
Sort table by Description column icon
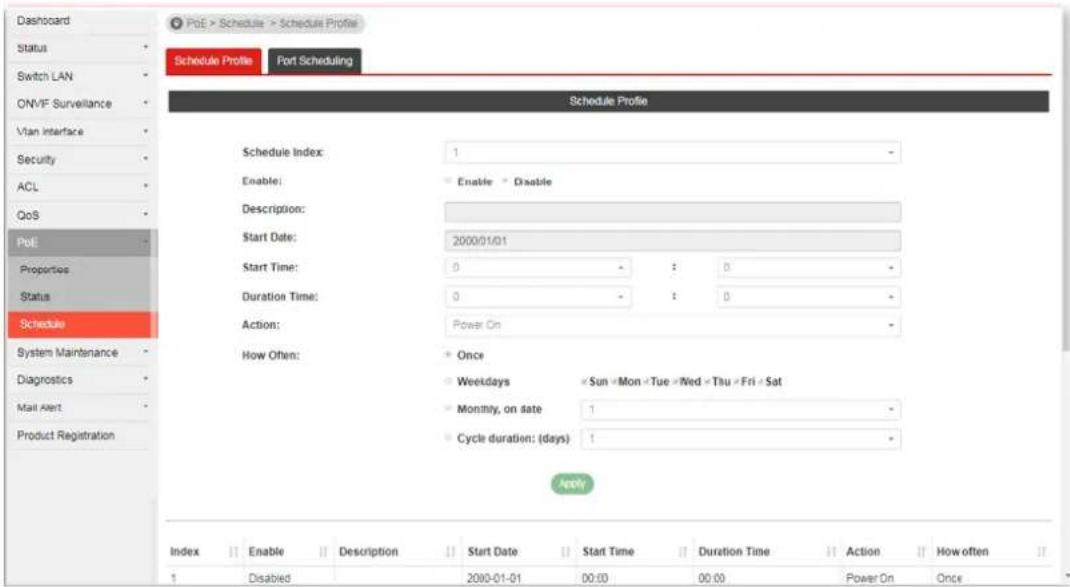pos(450,552)
